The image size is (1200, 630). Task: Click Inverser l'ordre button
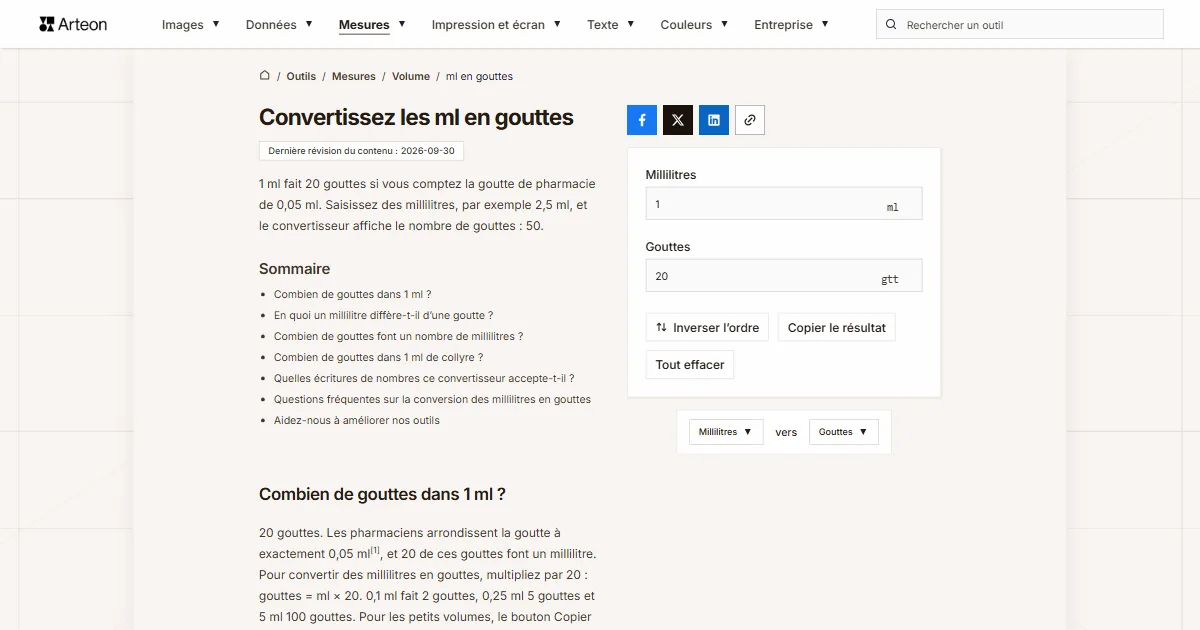tap(707, 327)
